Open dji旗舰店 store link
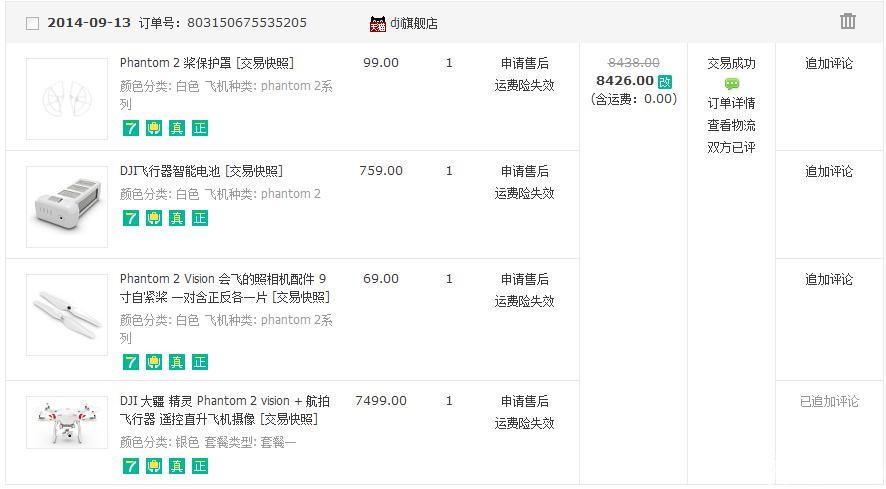Viewport: 886px width, 489px height. [x=414, y=24]
